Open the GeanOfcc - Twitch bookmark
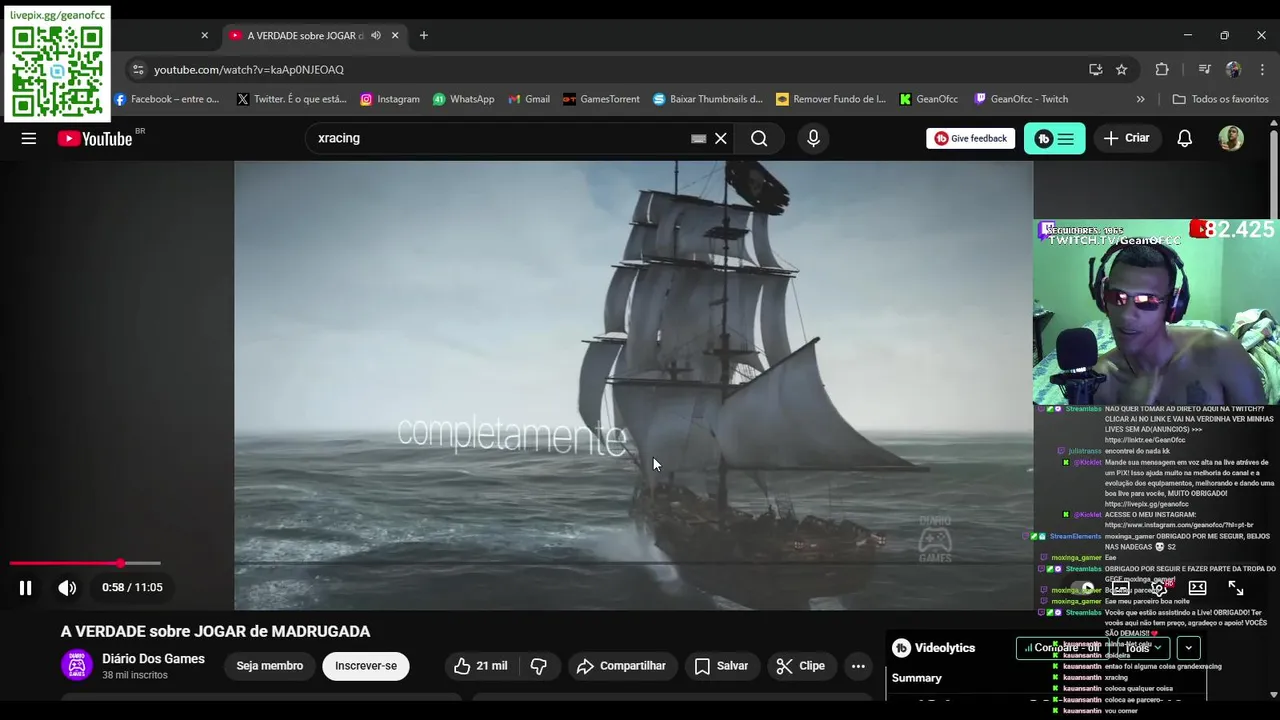 1022,99
